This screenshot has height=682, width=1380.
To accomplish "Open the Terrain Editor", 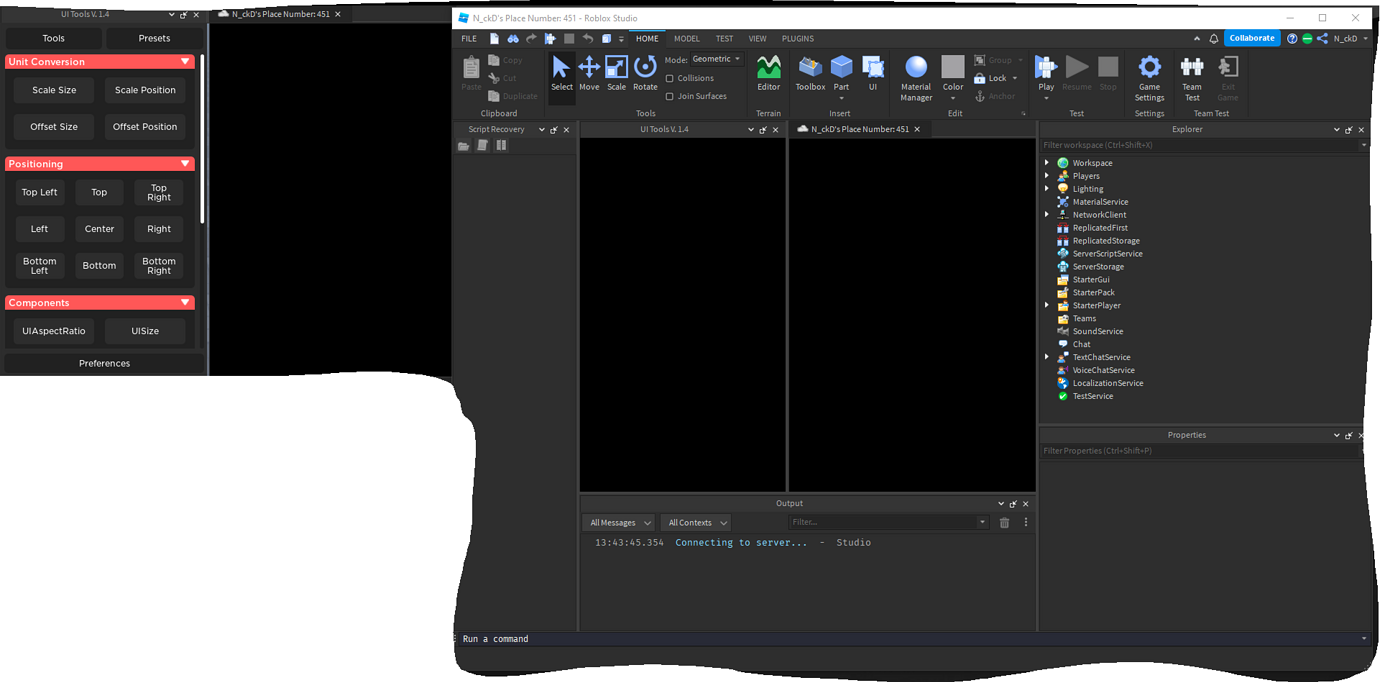I will pyautogui.click(x=768, y=72).
